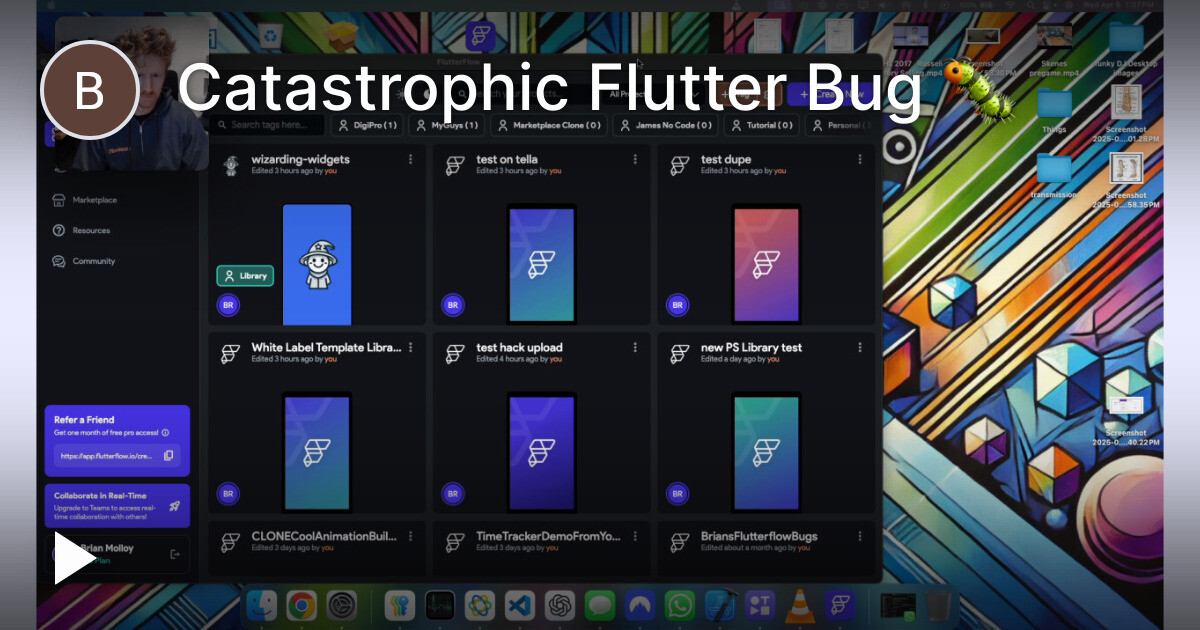Filter projects by the Tutorial tag
The width and height of the screenshot is (1200, 630).
pyautogui.click(x=761, y=125)
